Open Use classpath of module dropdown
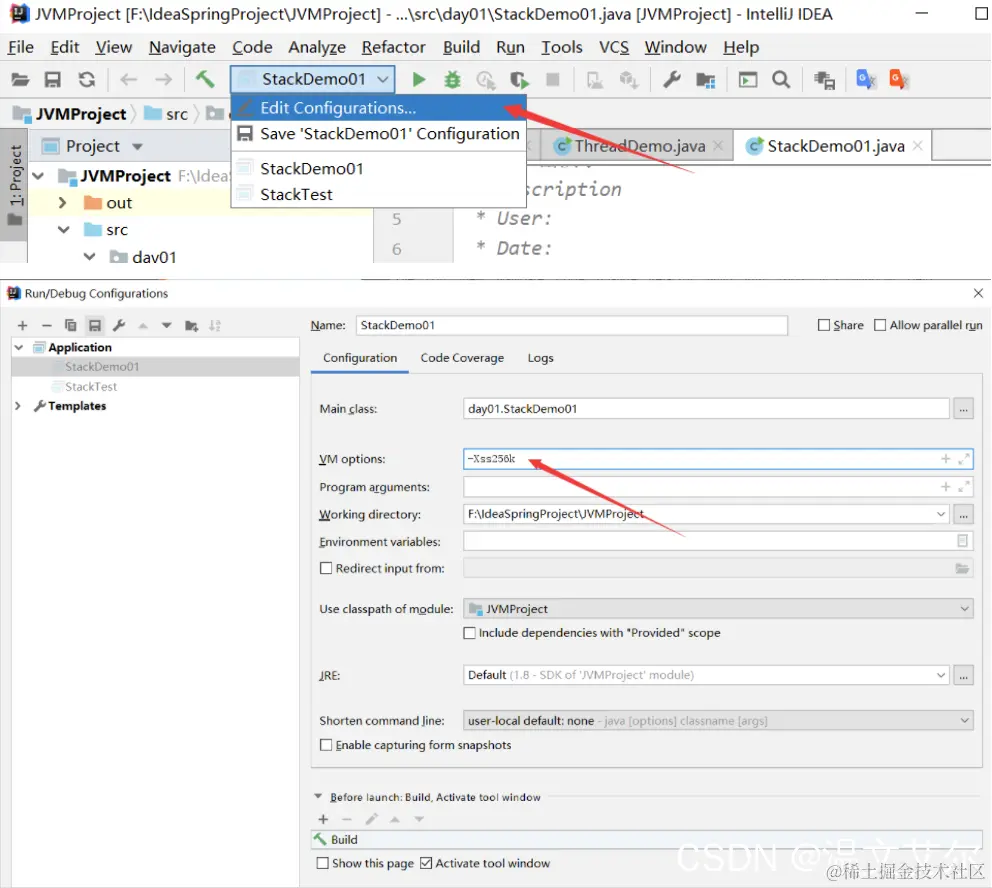Screen dimensions: 992x888 pyautogui.click(x=718, y=609)
